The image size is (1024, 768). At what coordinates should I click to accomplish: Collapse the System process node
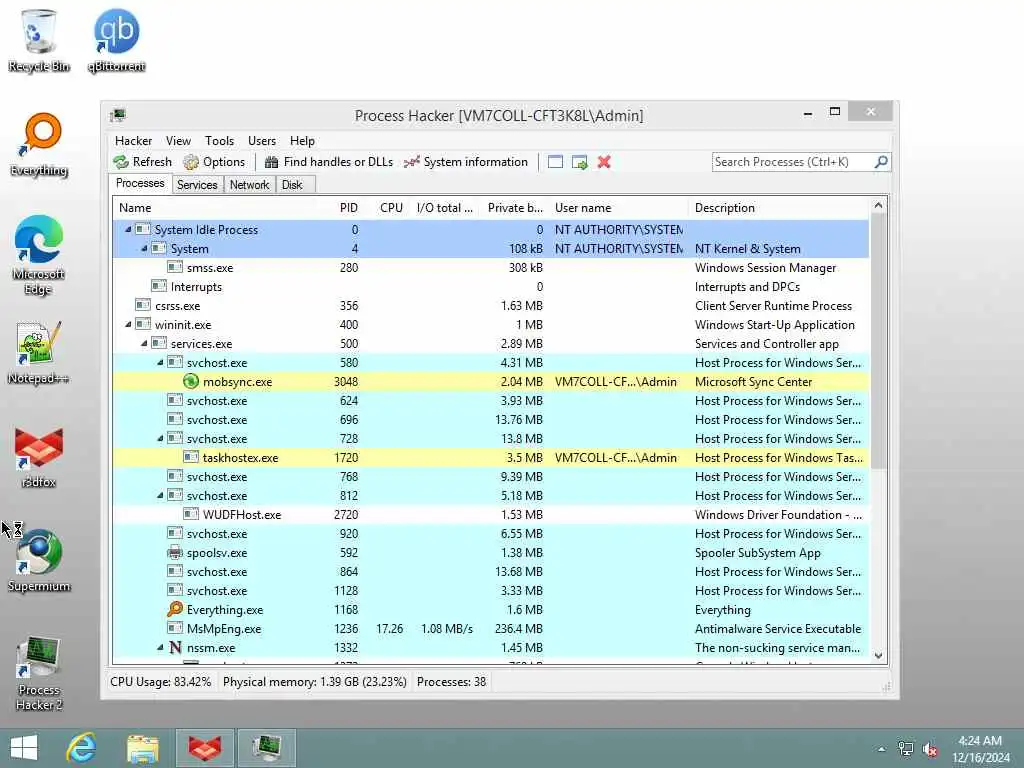(144, 248)
